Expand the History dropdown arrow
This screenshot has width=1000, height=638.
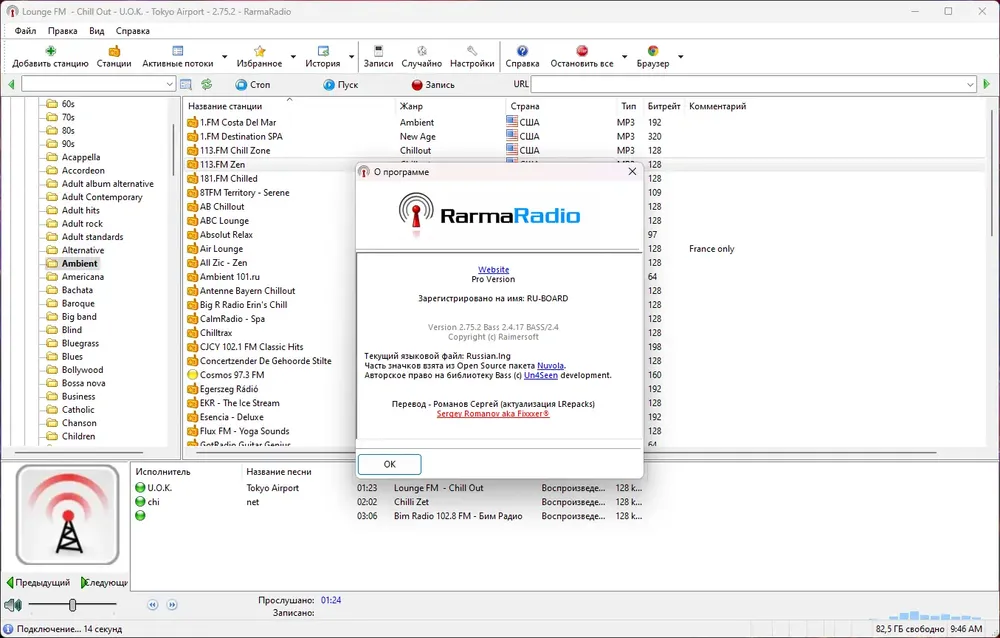[351, 57]
